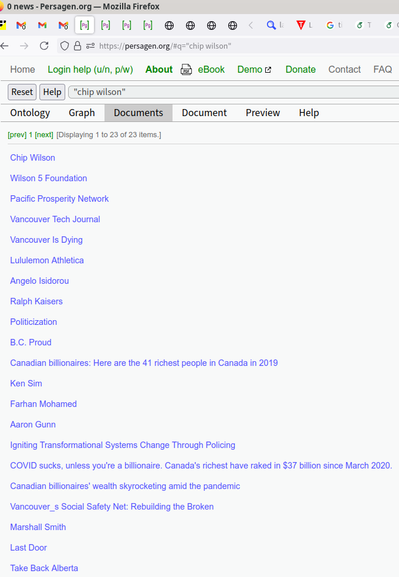Image resolution: width=399 pixels, height=577 pixels.
Task: Switch to the Graph tab
Action: tap(82, 113)
